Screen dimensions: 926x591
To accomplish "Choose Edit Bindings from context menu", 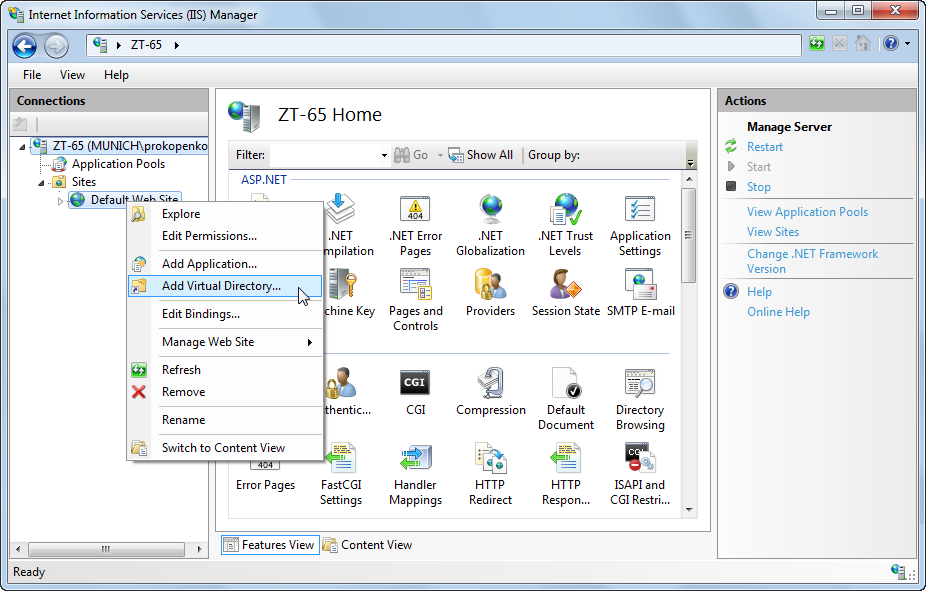I will point(225,314).
